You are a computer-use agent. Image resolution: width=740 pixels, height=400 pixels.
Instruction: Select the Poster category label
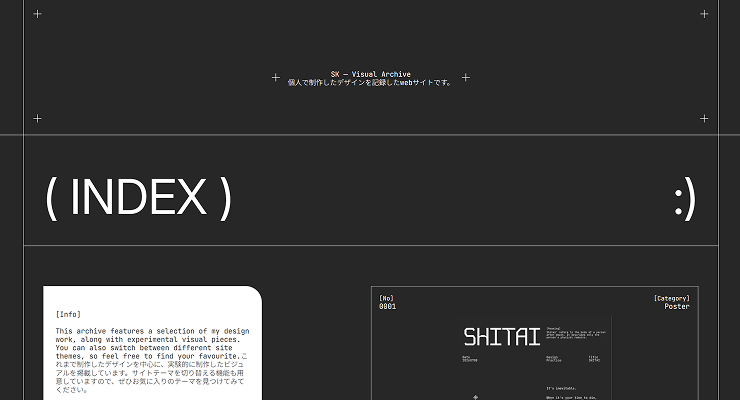(x=677, y=307)
